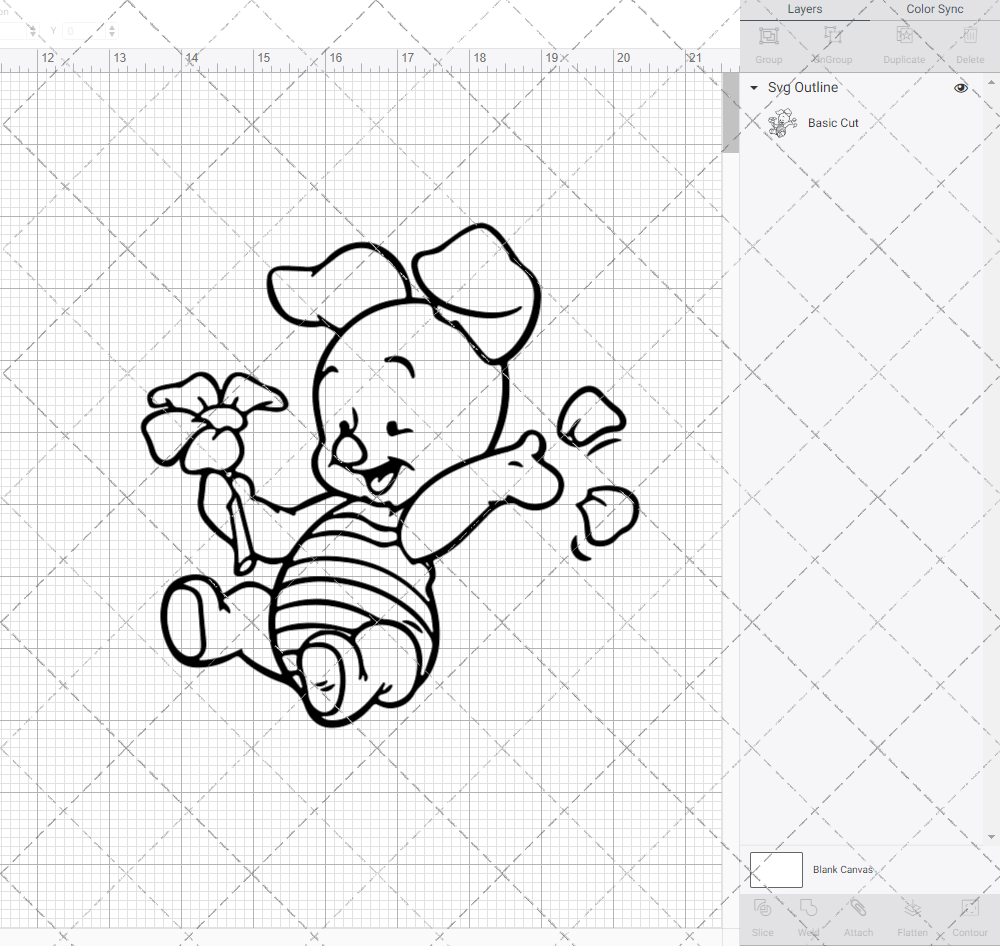Click the Basic Cut layer thumbnail
The height and width of the screenshot is (946, 1000).
(783, 122)
